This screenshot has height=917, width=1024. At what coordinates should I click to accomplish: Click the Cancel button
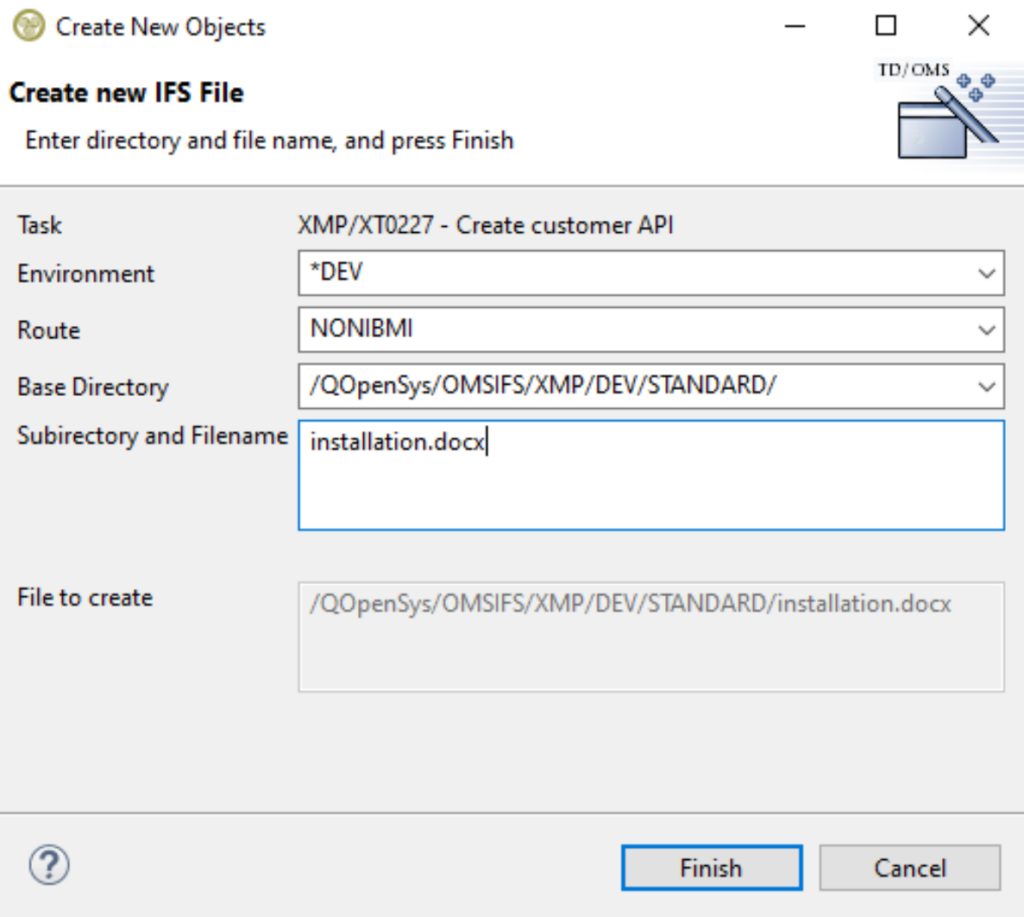[910, 868]
